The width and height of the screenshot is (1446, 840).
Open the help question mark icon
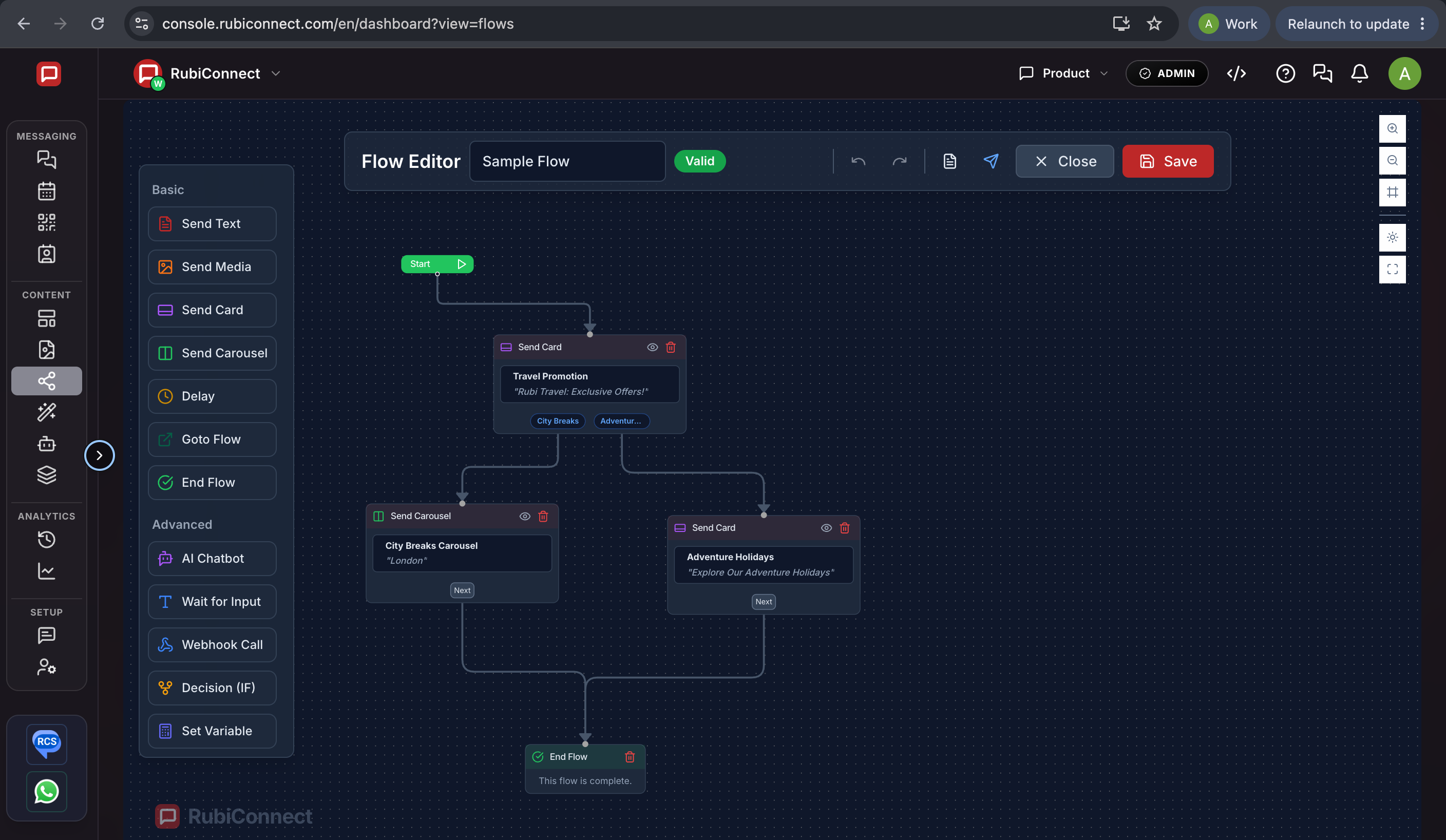tap(1285, 73)
